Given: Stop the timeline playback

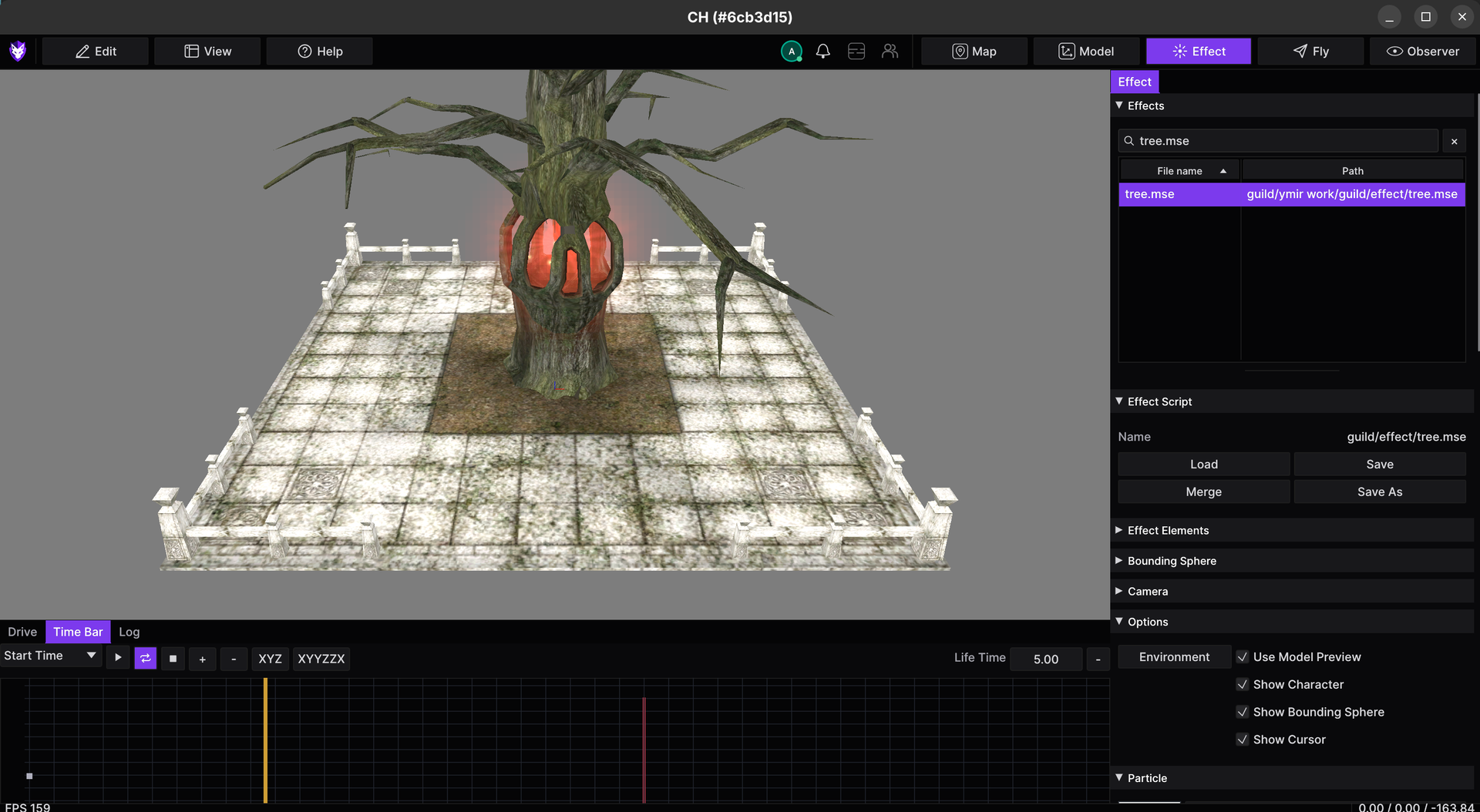Looking at the screenshot, I should click(173, 659).
